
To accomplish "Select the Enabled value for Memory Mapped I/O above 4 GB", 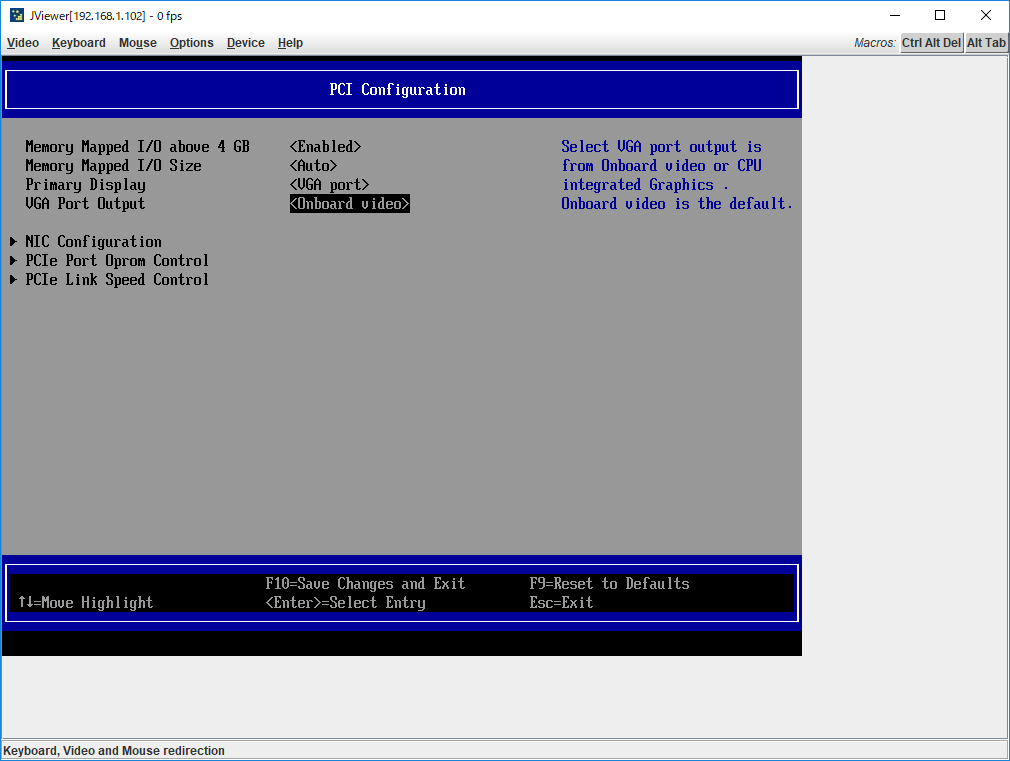I will pos(325,147).
